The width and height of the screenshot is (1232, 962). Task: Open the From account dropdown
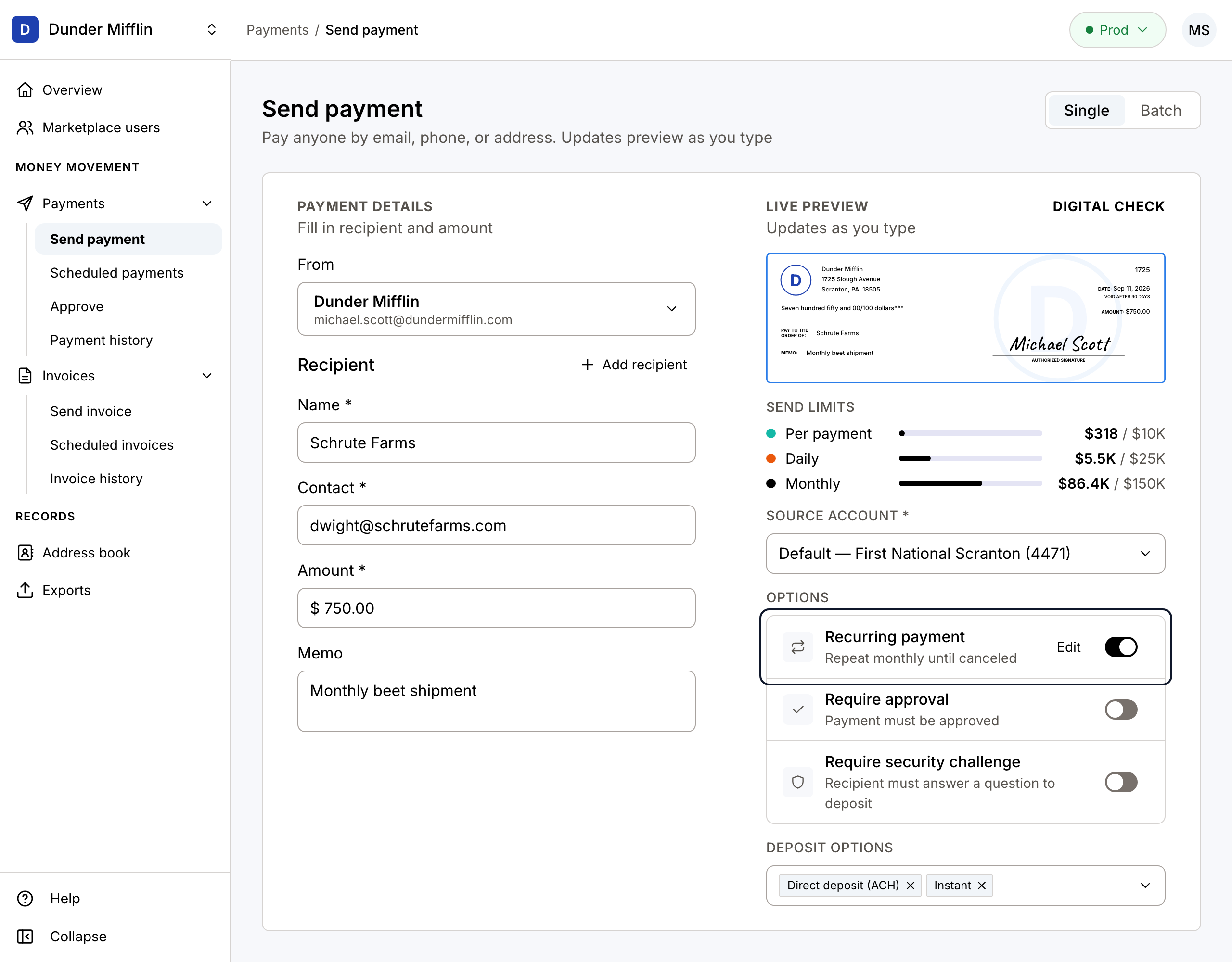pos(497,309)
